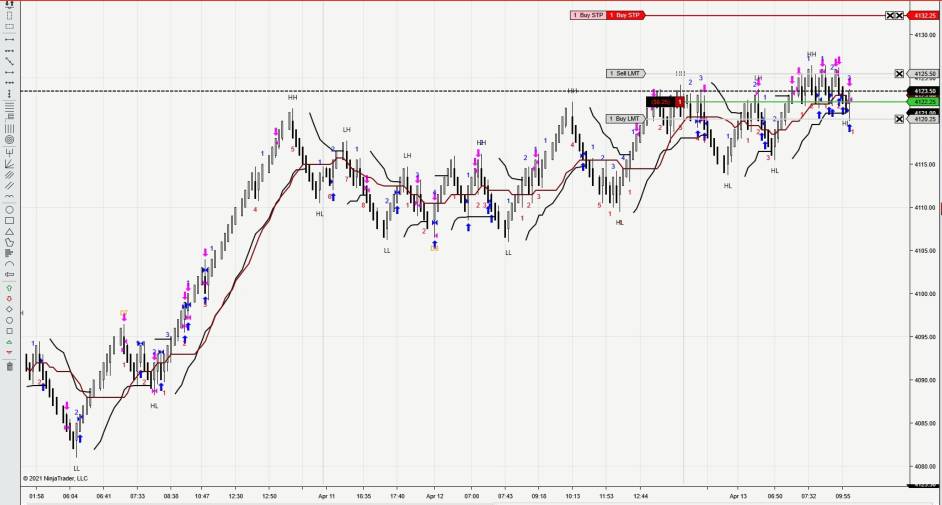Click the red position quantity '1' marker
942x505 pixels.
[680, 102]
